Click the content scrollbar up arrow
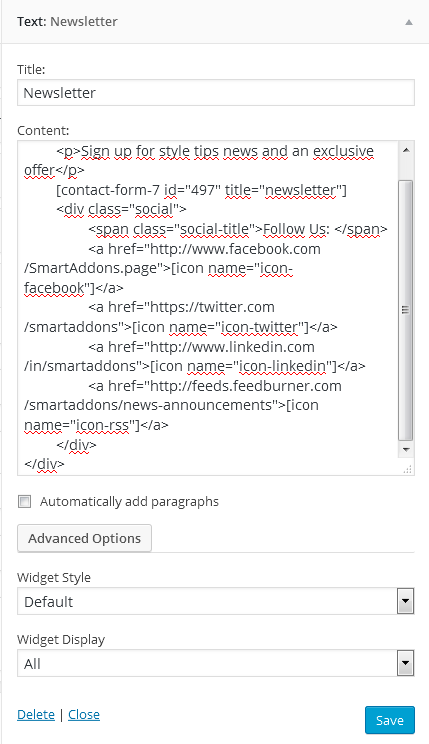 tap(406, 150)
